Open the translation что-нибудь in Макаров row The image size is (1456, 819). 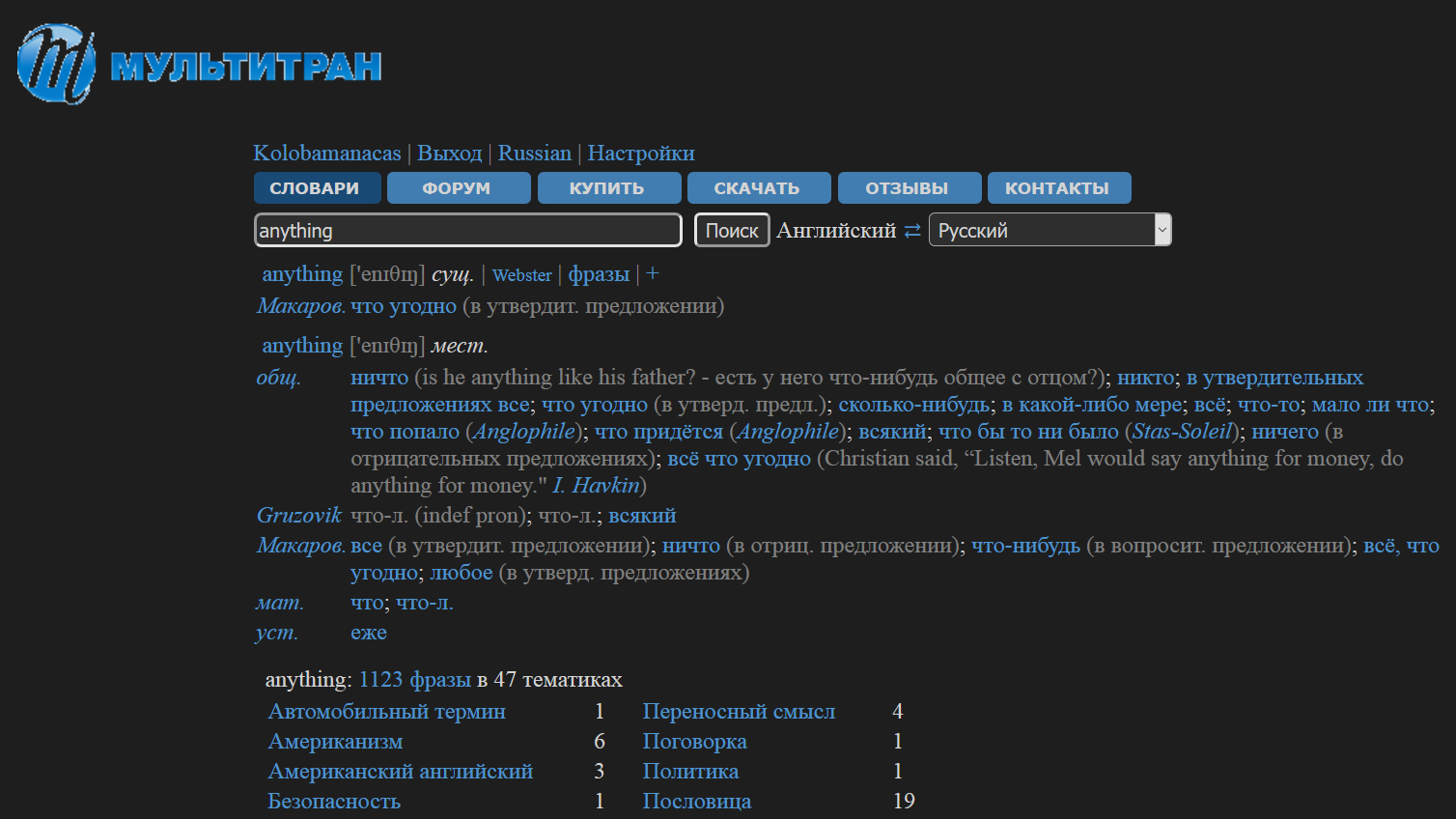click(1025, 546)
